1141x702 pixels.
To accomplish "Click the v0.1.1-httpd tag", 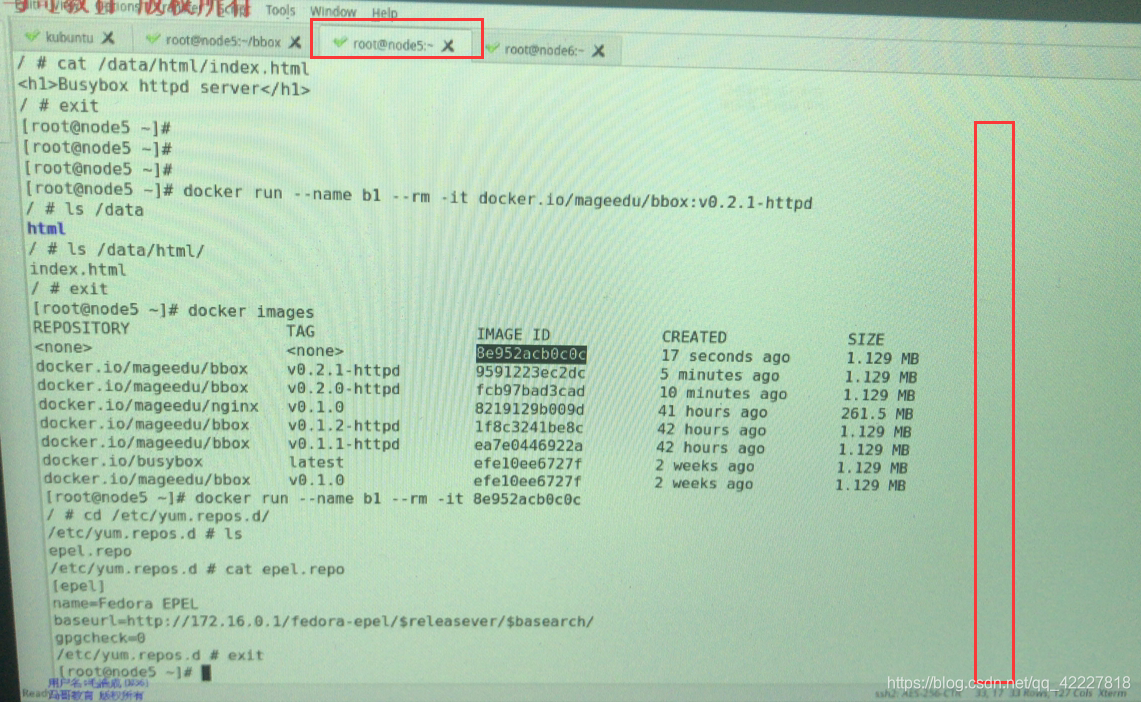I will (x=343, y=444).
